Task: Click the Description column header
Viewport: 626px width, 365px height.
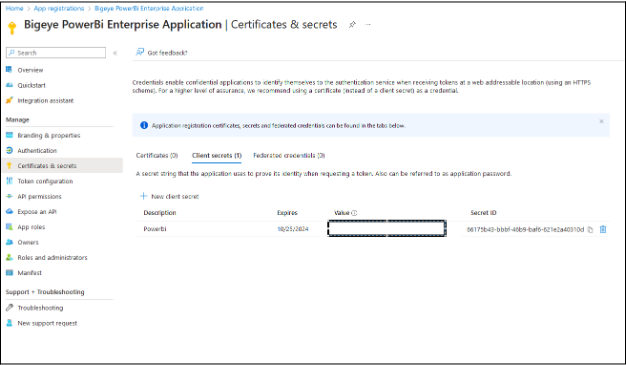Action: (160, 212)
